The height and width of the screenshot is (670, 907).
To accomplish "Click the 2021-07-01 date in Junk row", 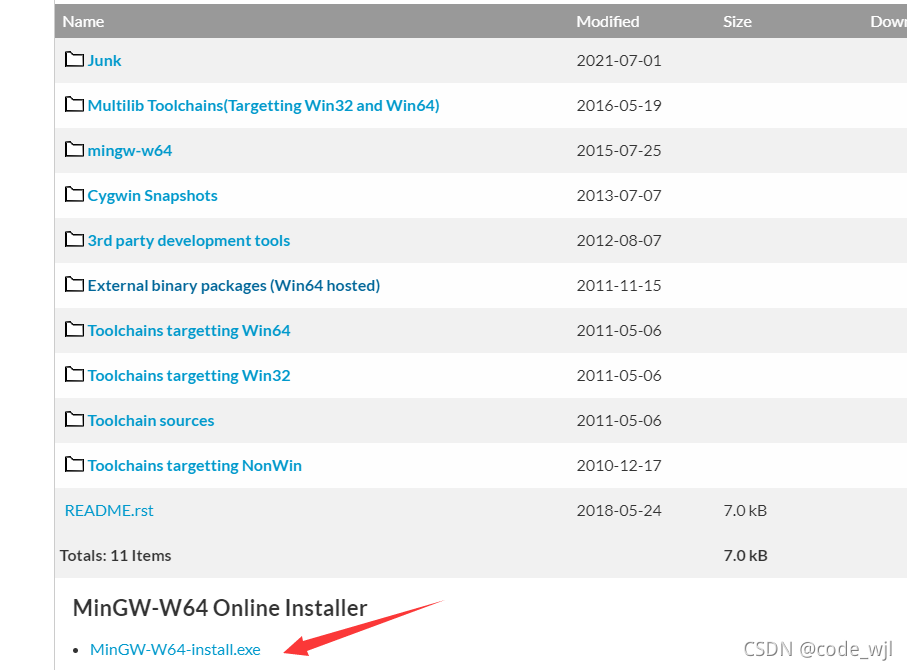I will (x=618, y=61).
